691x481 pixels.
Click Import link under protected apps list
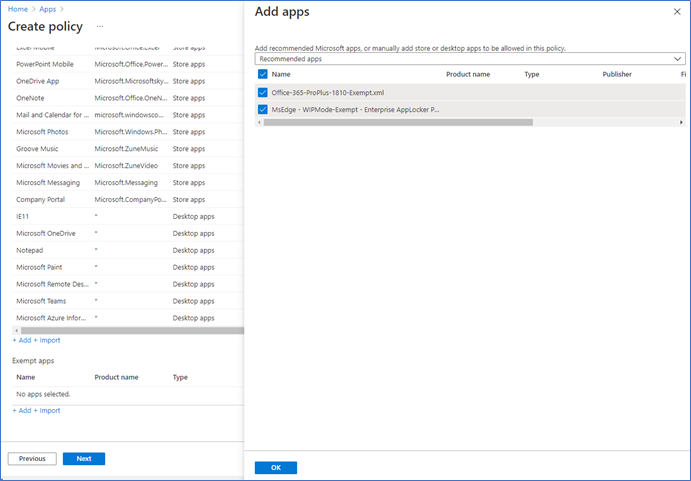coord(47,340)
